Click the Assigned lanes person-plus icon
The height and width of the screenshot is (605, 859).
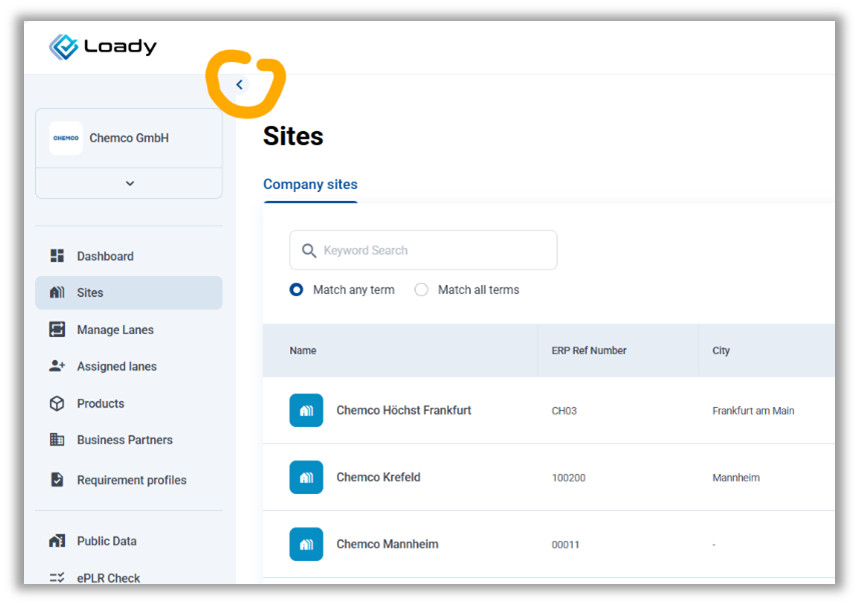57,366
